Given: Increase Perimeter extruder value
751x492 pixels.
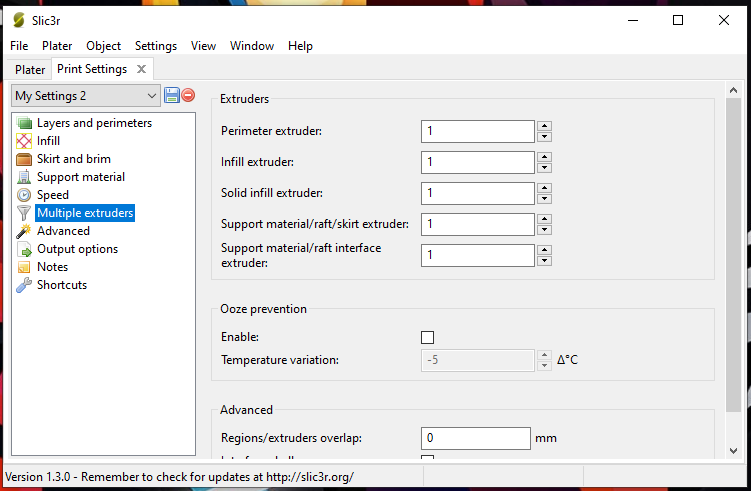Looking at the screenshot, I should tap(544, 126).
